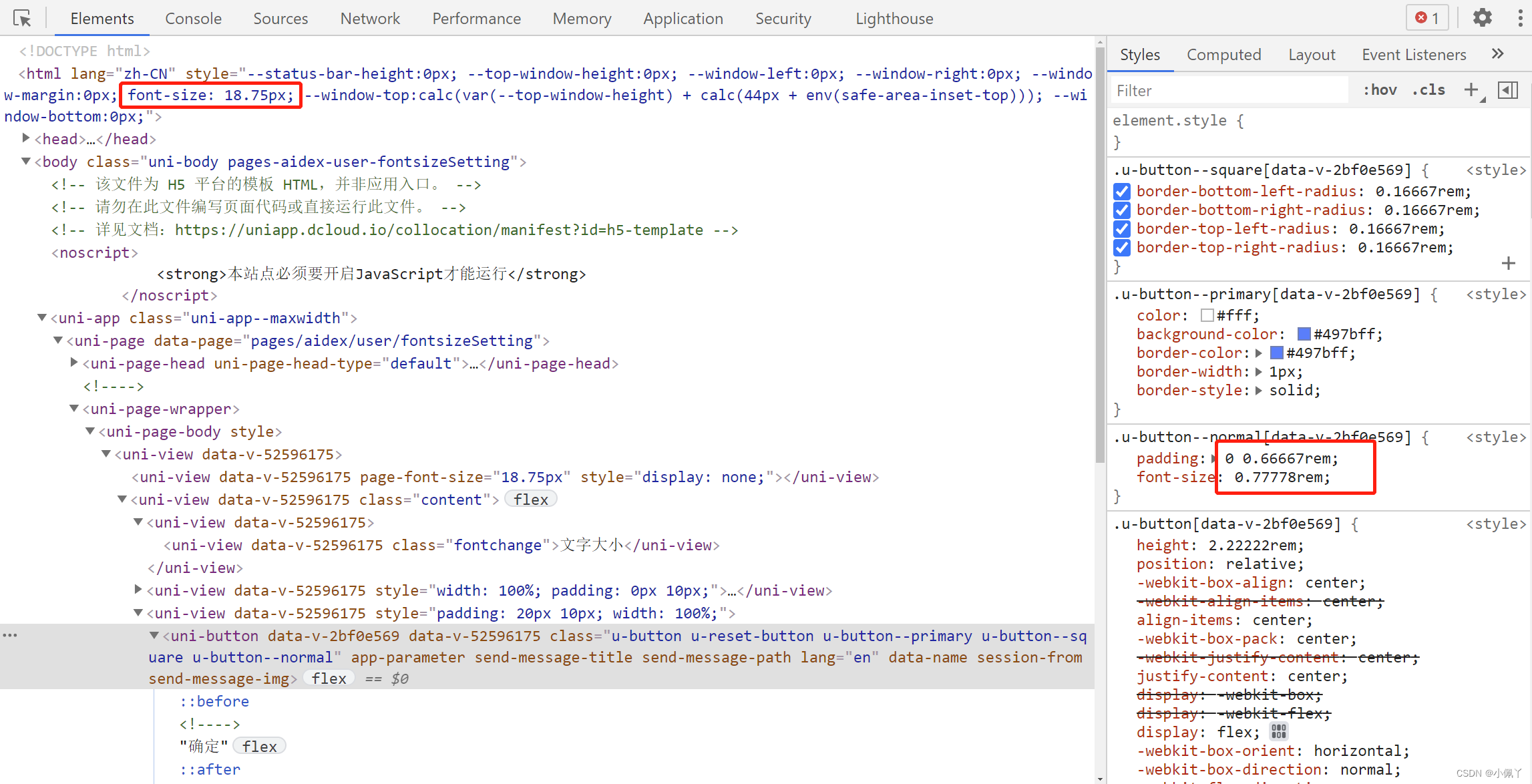Open color picker for background-color #497bff
This screenshot has width=1532, height=784.
pos(1304,334)
